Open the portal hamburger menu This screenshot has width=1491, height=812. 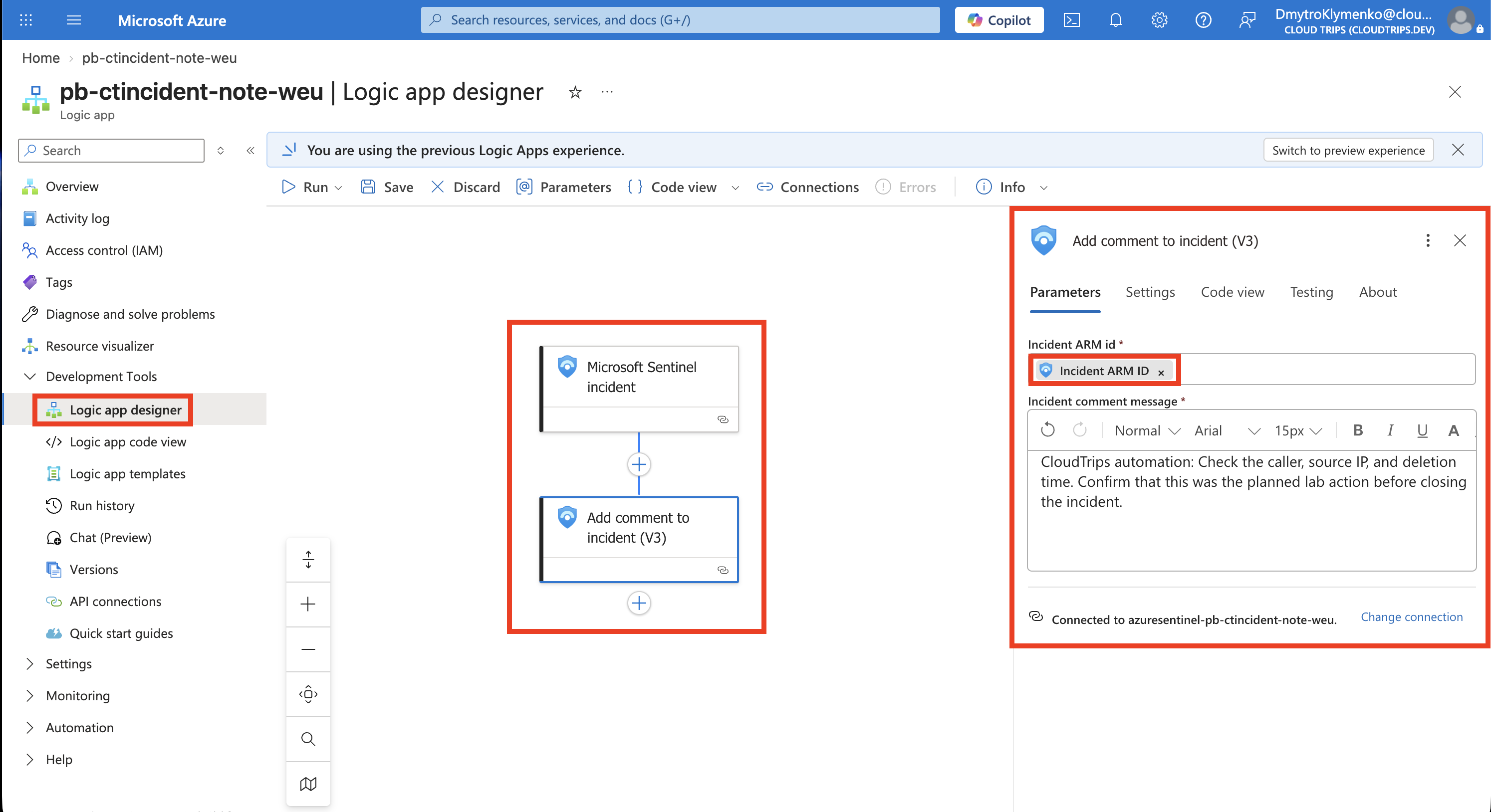pyautogui.click(x=74, y=20)
